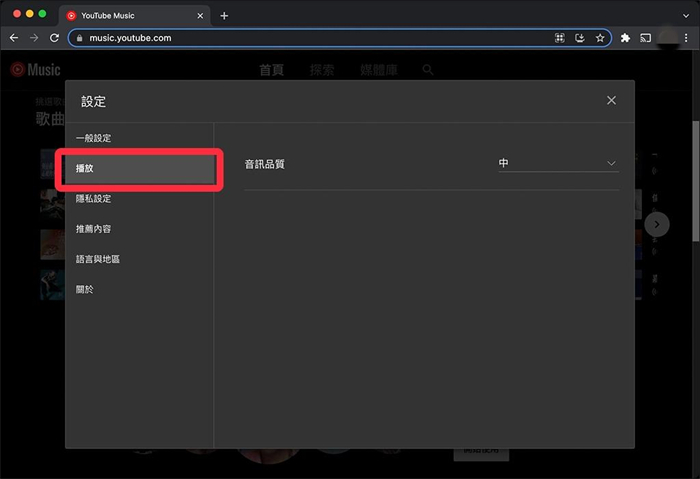Viewport: 700px width, 479px height.
Task: Reload the page with the refresh icon
Action: coord(54,38)
